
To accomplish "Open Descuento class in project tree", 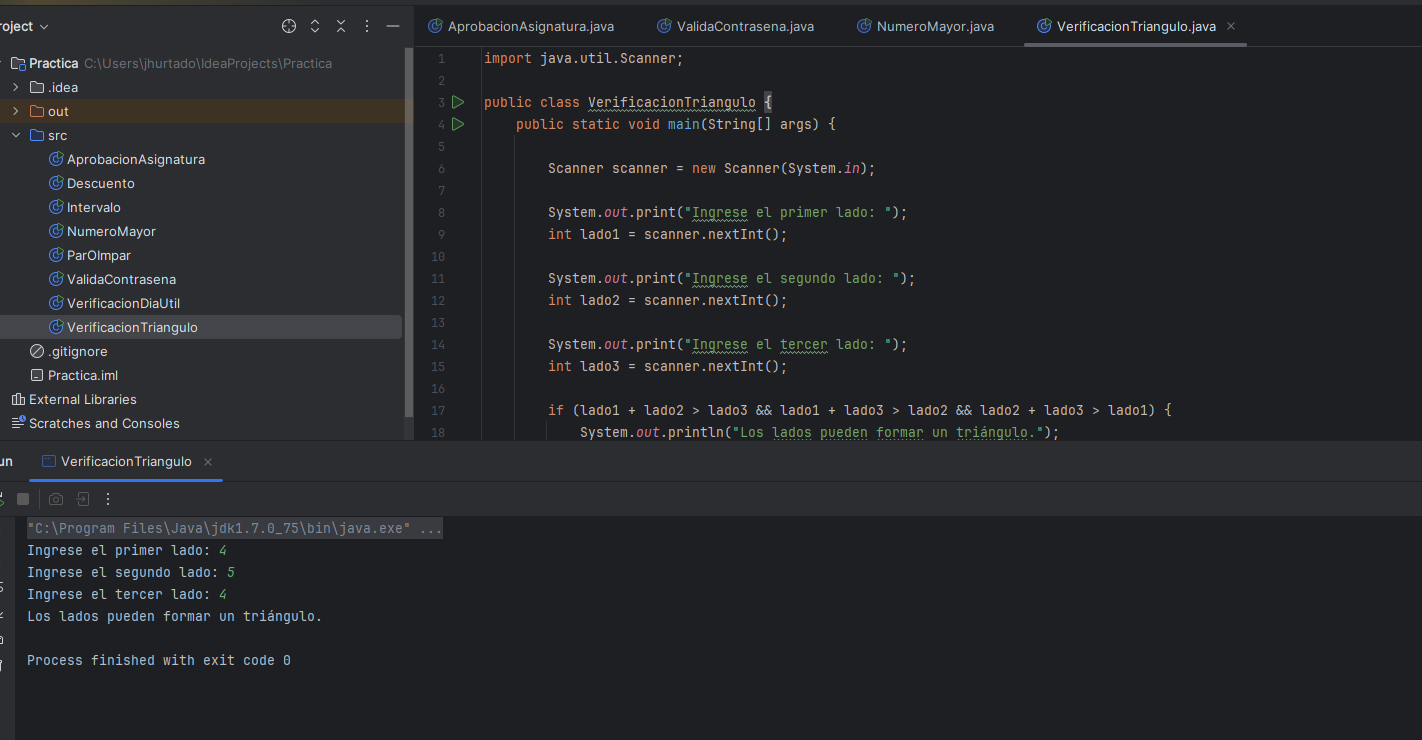I will tap(101, 183).
